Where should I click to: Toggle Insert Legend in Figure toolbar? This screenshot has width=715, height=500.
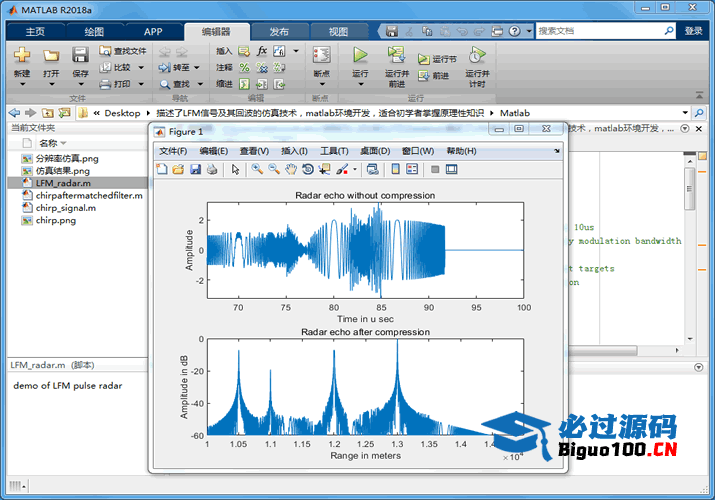(412, 170)
